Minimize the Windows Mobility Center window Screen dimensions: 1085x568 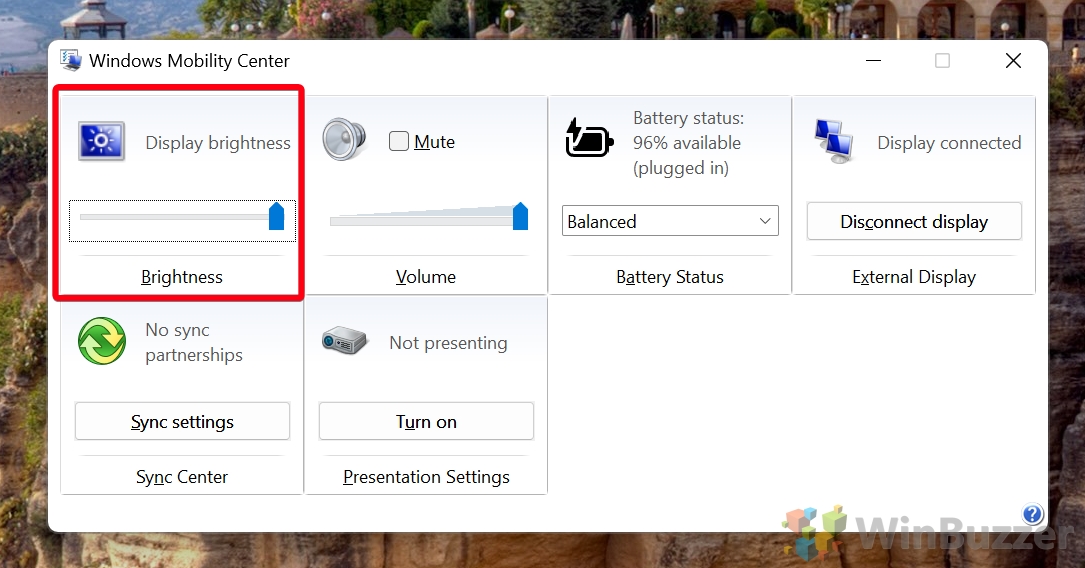pyautogui.click(x=873, y=61)
